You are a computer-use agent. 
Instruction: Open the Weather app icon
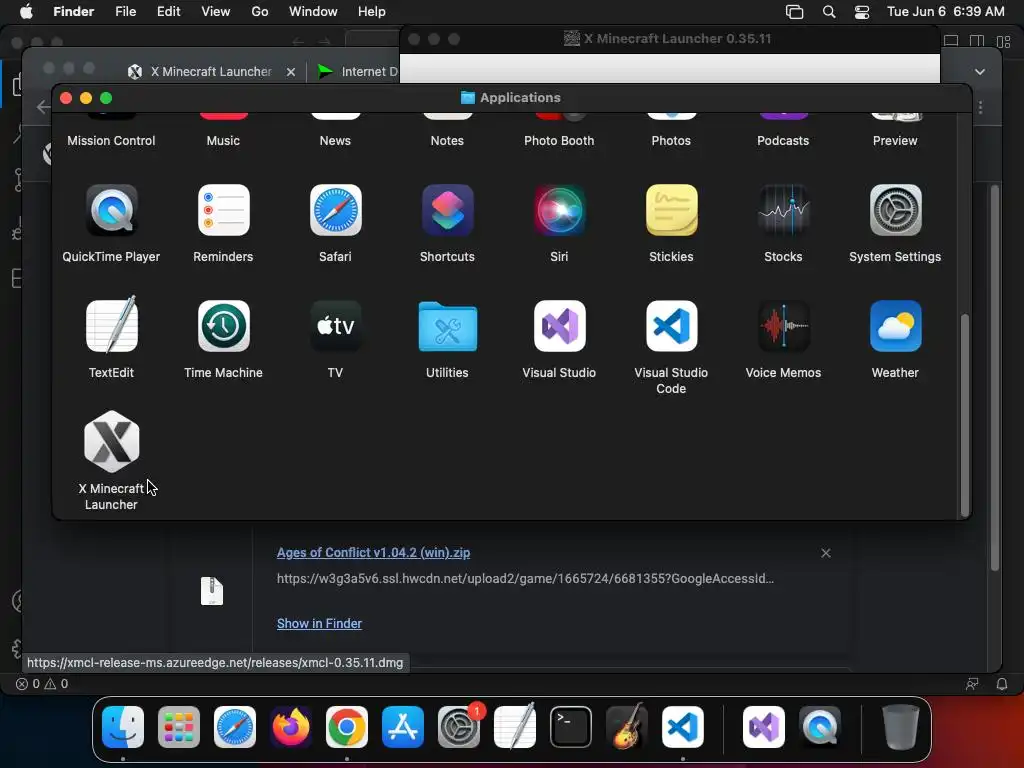895,326
